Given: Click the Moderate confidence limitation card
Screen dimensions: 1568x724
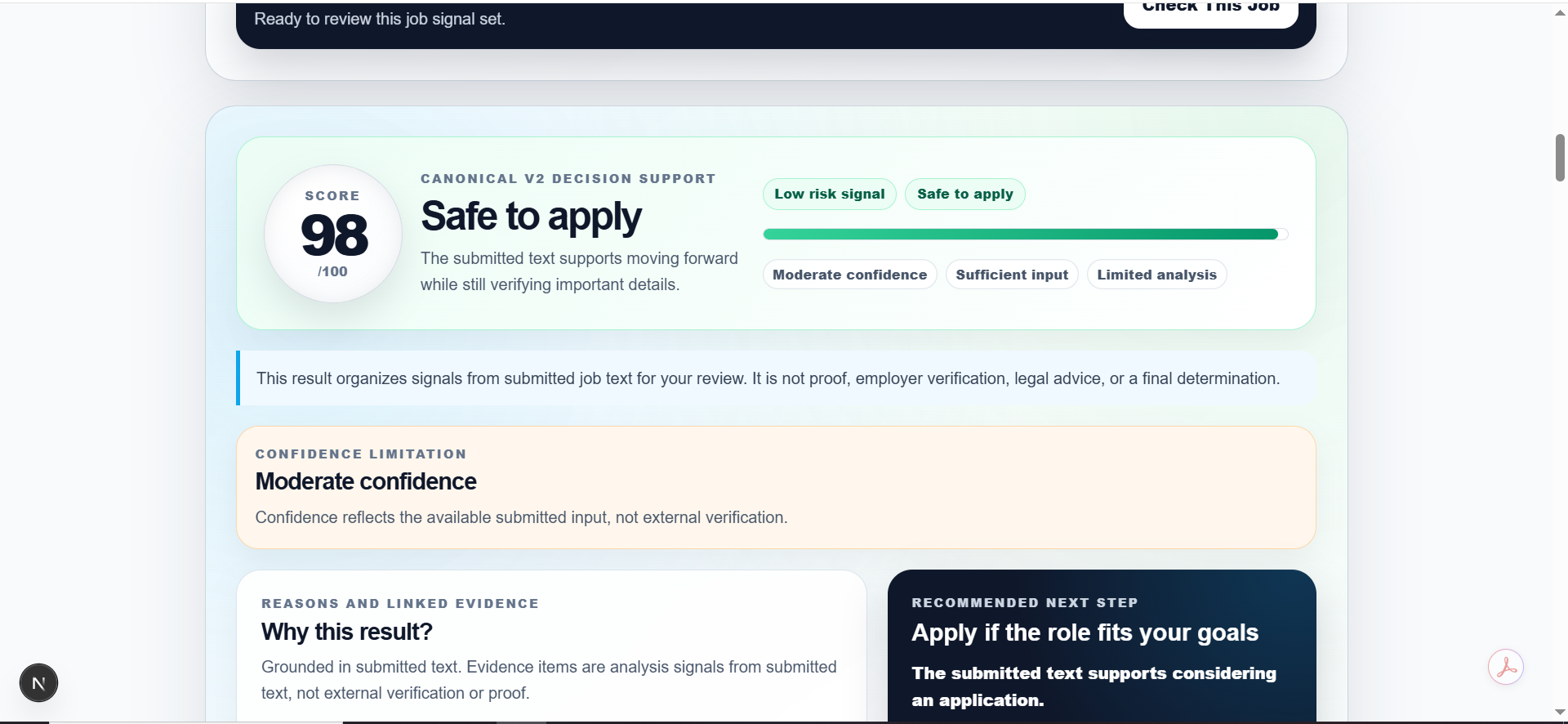Looking at the screenshot, I should pyautogui.click(x=776, y=487).
